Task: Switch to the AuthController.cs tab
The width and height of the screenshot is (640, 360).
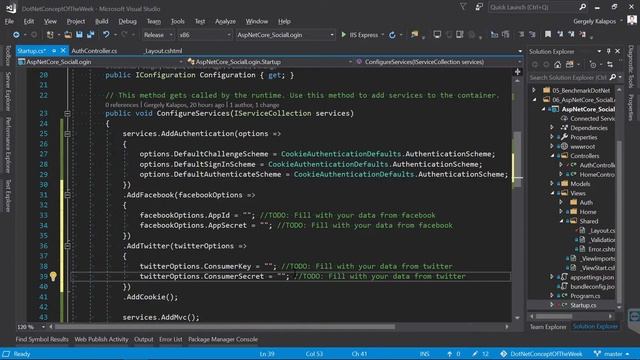Action: 94,51
